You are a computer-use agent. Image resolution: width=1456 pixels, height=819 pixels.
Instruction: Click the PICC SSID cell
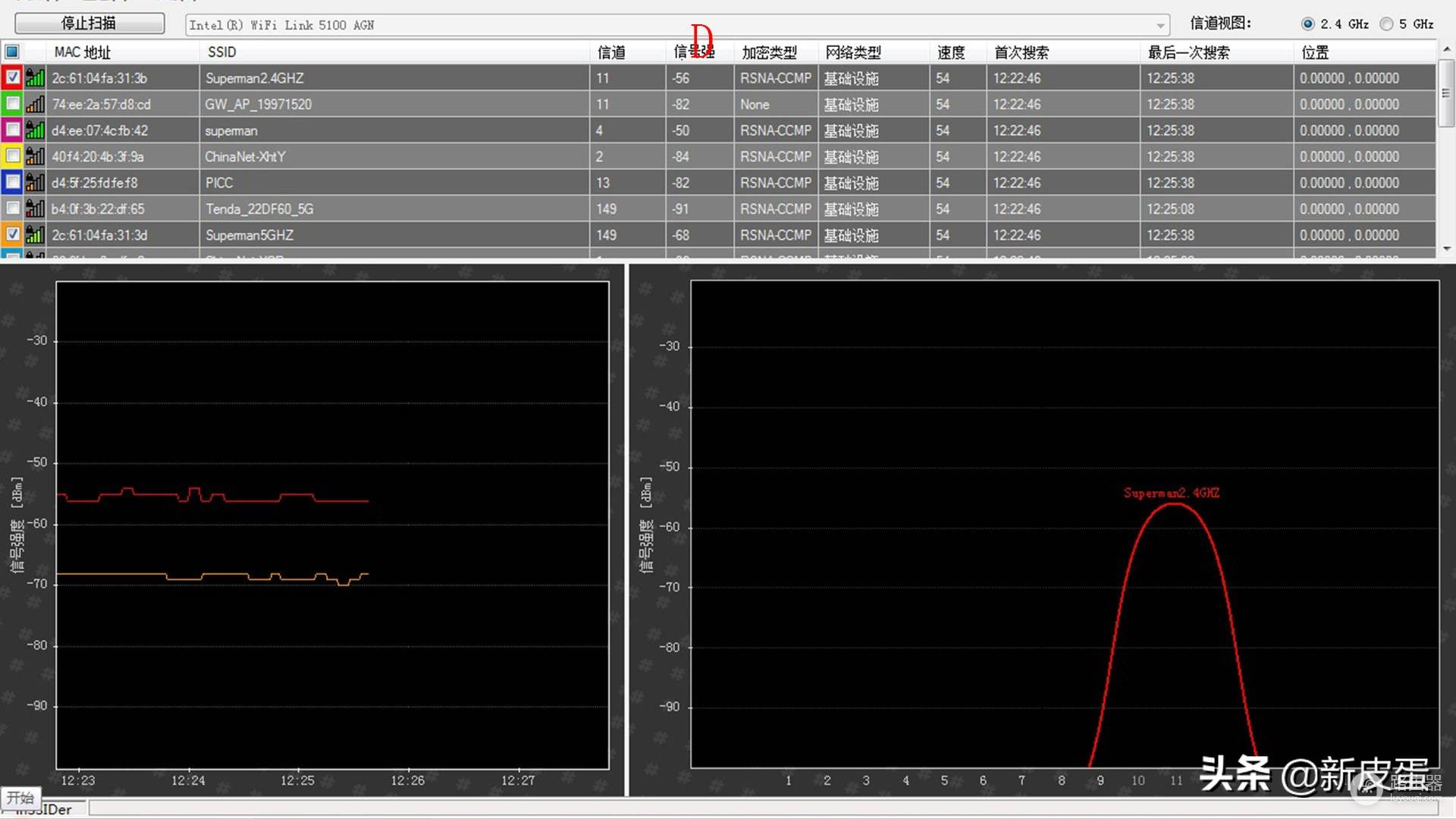[394, 183]
